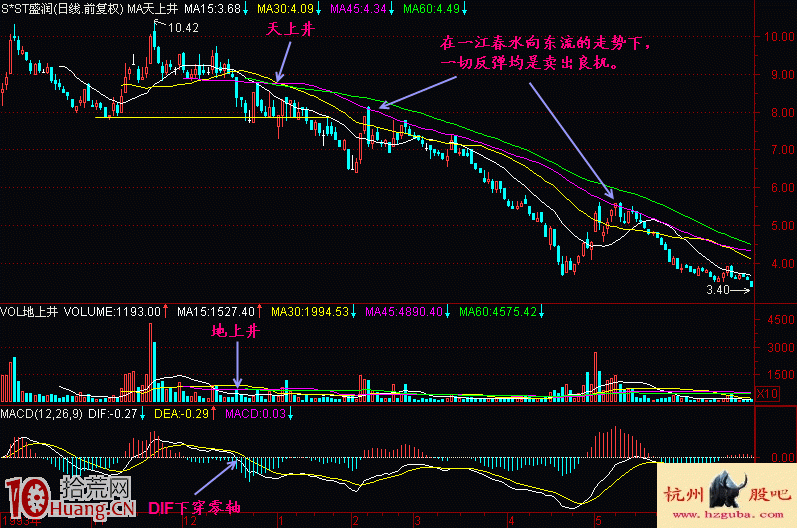Jump to month 3 on the time axis
Viewport: 797px width, 528px height.
417,521
